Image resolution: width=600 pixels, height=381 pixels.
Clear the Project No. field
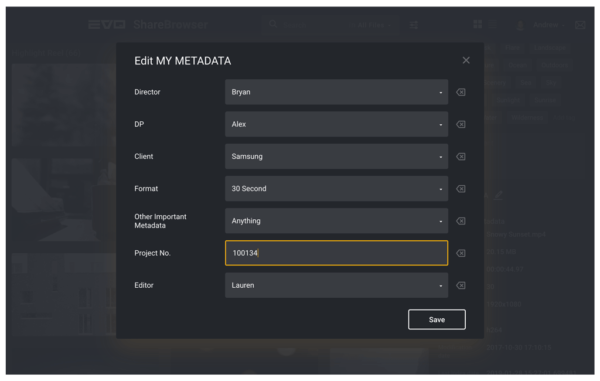pos(461,253)
